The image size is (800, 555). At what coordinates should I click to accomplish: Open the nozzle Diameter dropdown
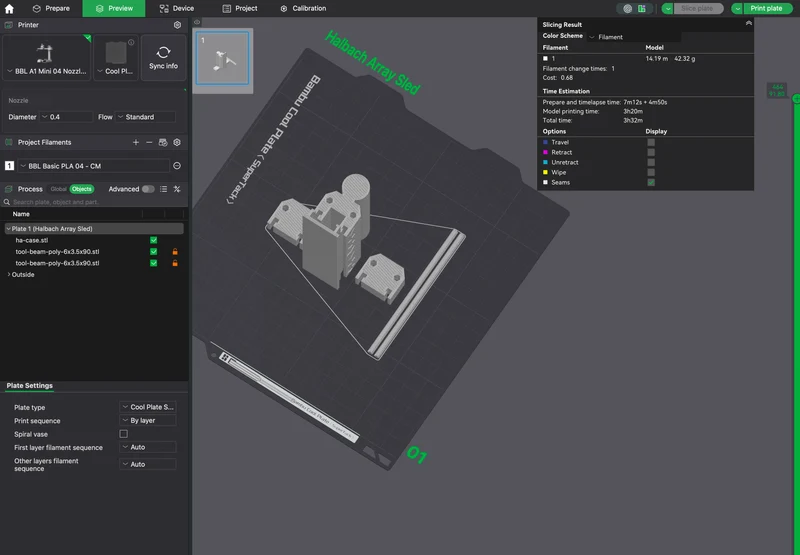coord(66,117)
